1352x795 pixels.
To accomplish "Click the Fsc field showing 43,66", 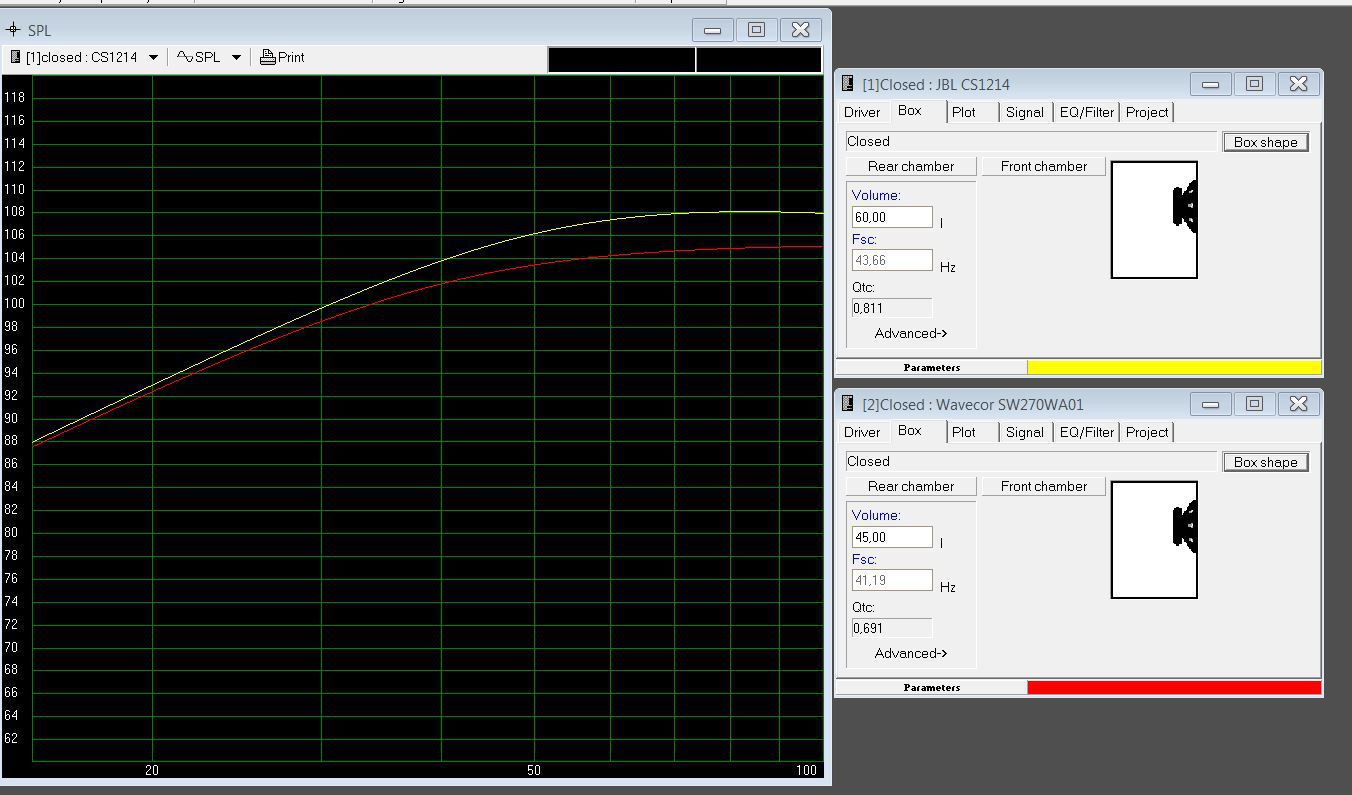I will tap(892, 260).
